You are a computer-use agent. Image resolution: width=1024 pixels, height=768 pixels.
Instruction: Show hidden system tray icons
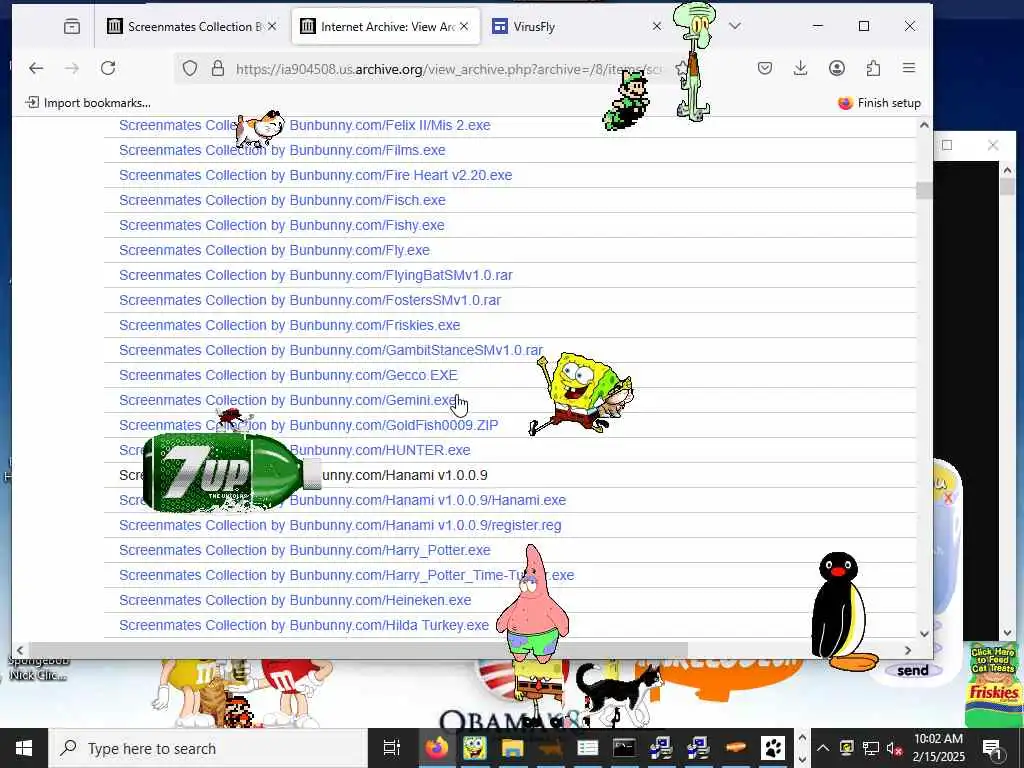[823, 748]
